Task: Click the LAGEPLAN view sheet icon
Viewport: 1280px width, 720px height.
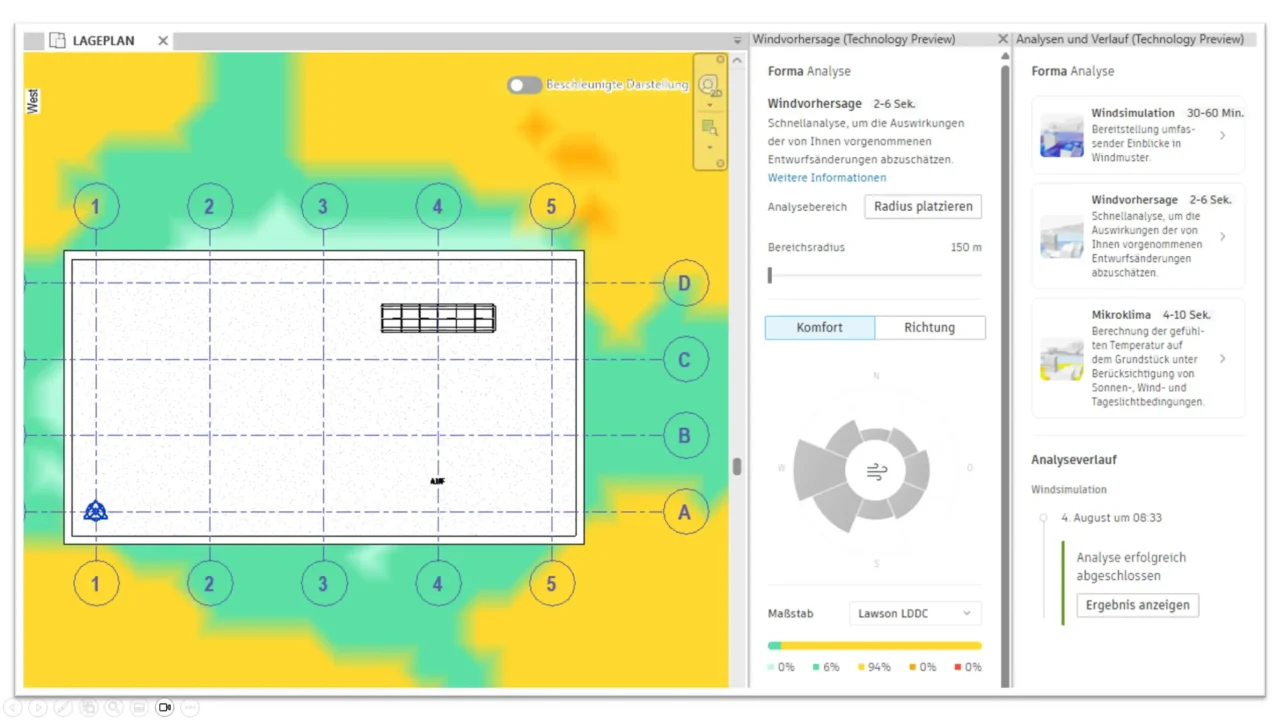Action: coord(57,40)
